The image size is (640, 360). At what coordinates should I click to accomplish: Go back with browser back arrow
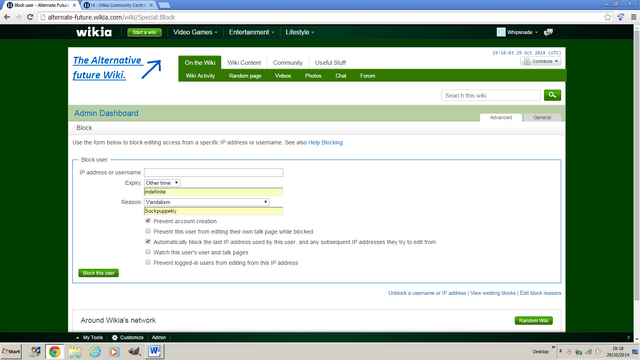click(x=7, y=17)
